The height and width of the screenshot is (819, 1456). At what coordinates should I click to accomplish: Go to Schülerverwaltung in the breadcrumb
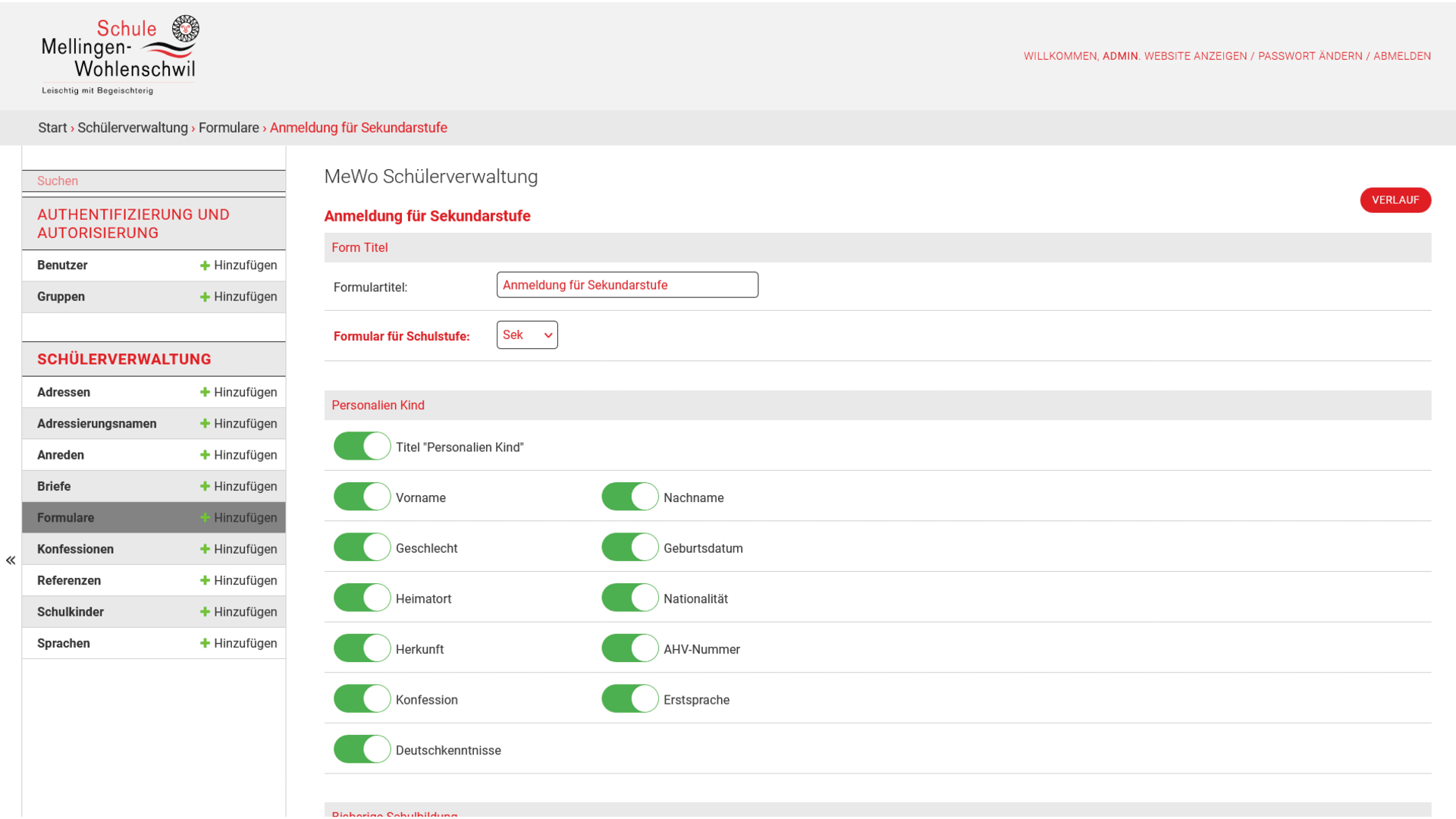(x=133, y=128)
